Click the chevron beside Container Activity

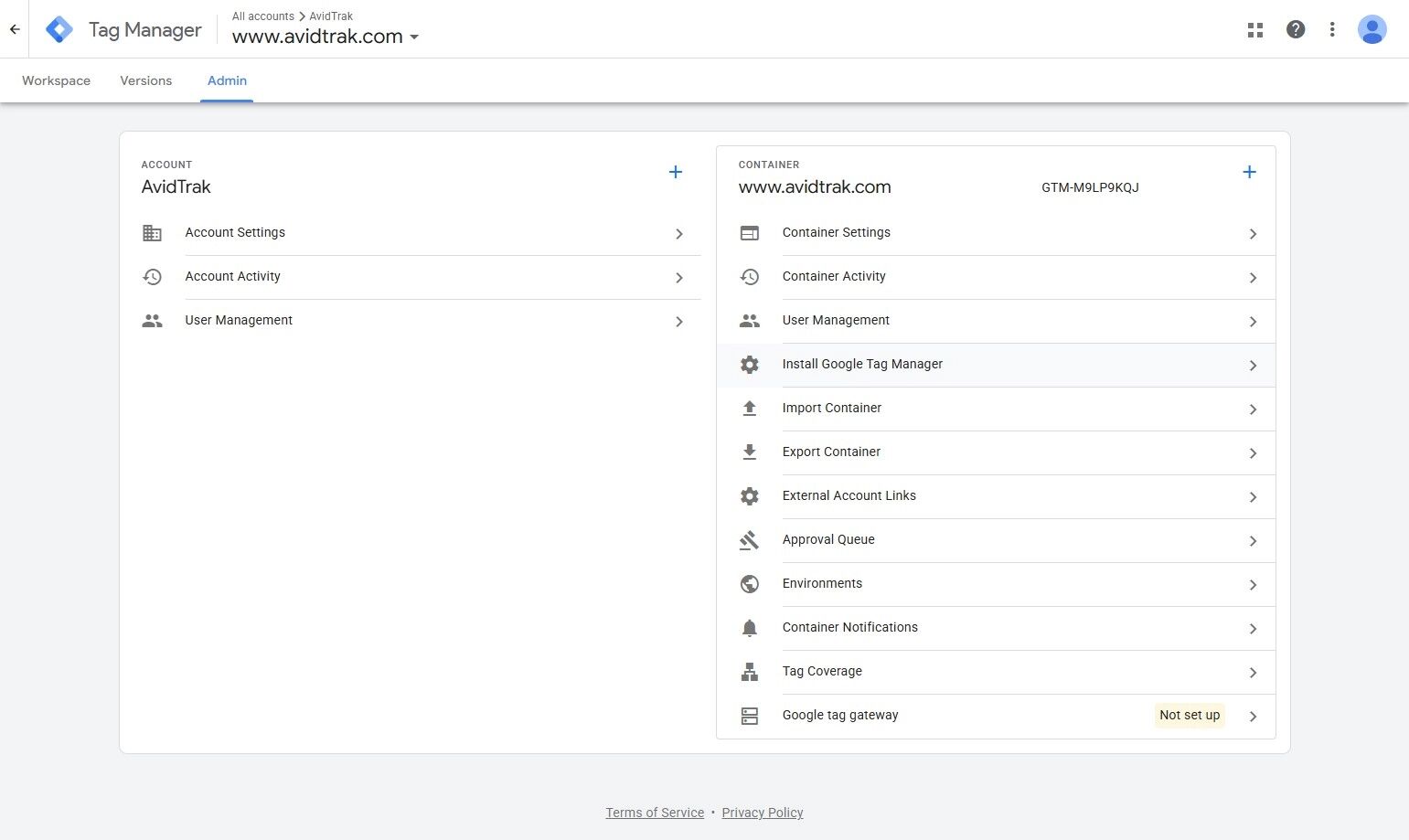[x=1254, y=278]
